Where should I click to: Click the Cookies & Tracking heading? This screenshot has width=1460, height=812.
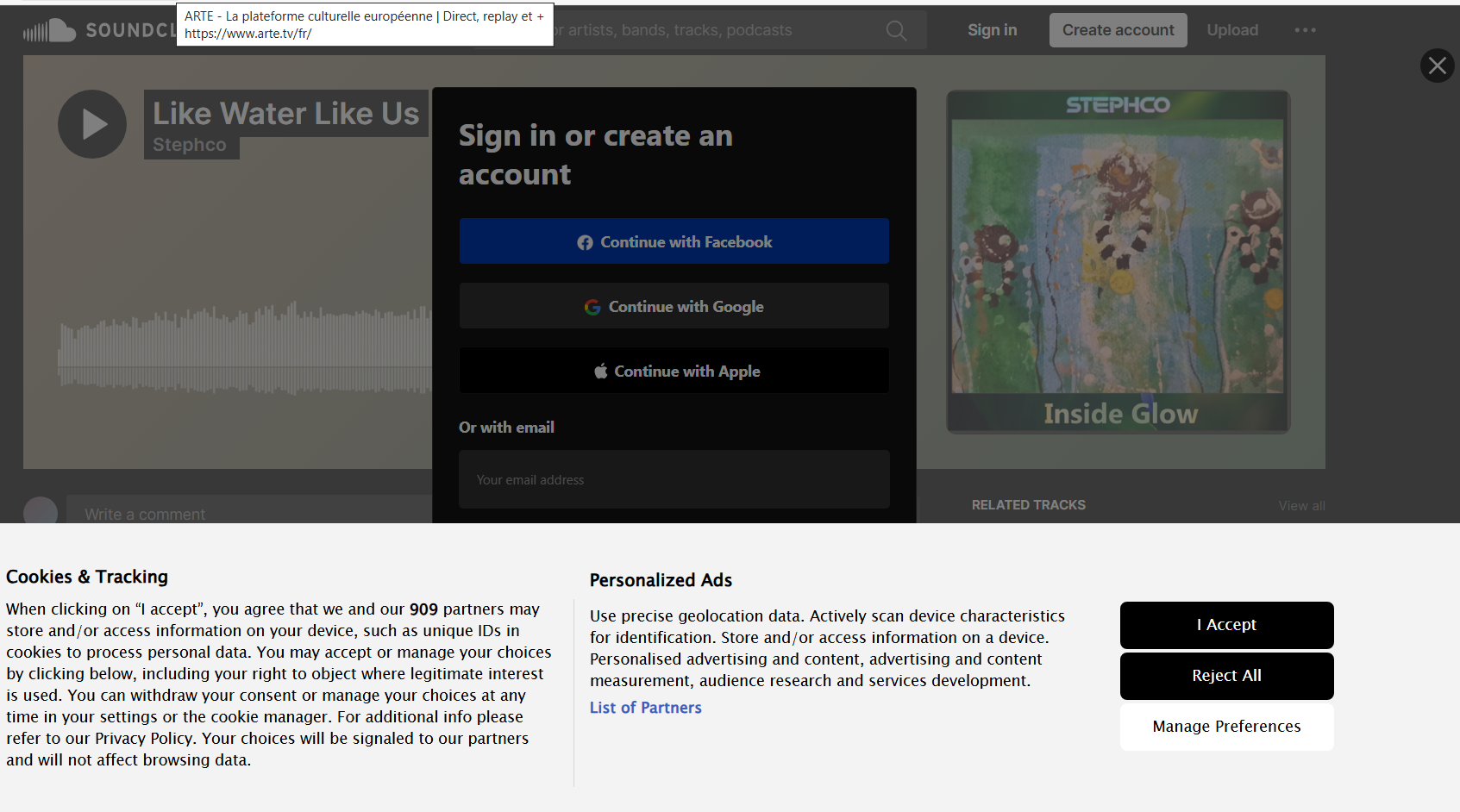[x=87, y=577]
